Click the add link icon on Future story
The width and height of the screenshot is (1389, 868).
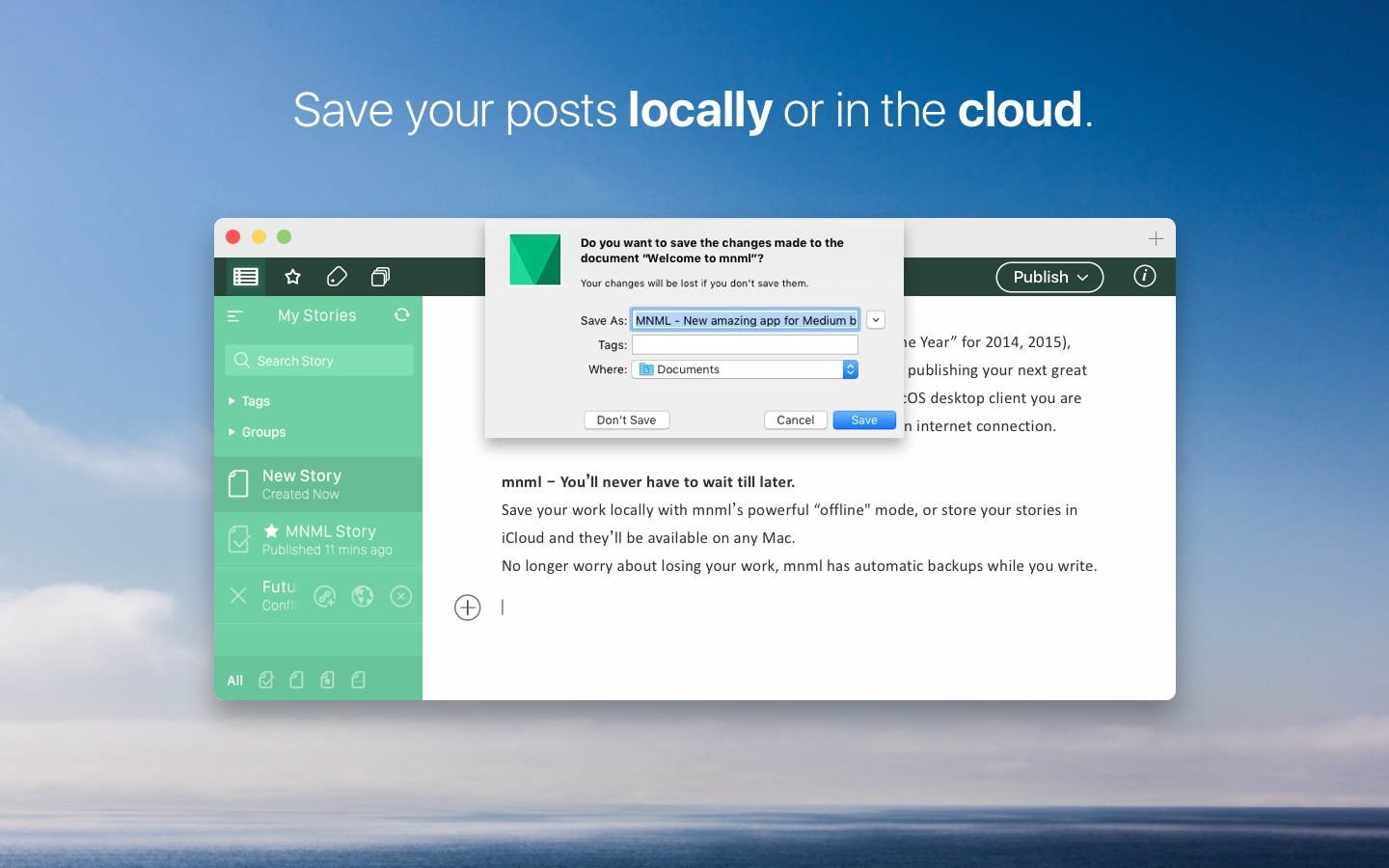(325, 596)
